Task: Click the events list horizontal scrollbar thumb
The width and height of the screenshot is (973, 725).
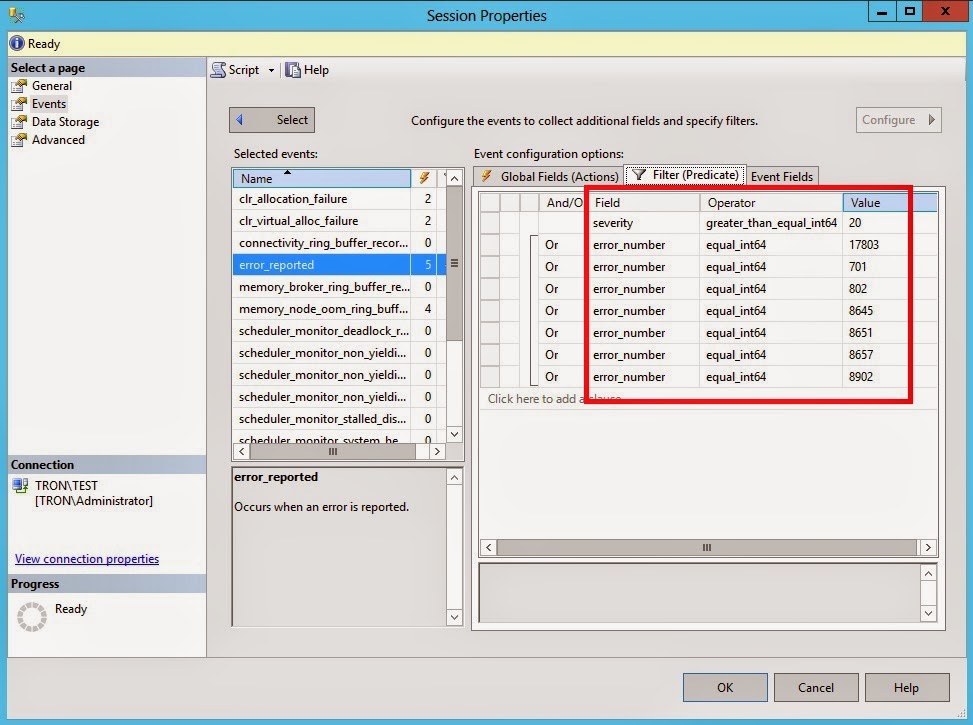Action: coord(333,451)
